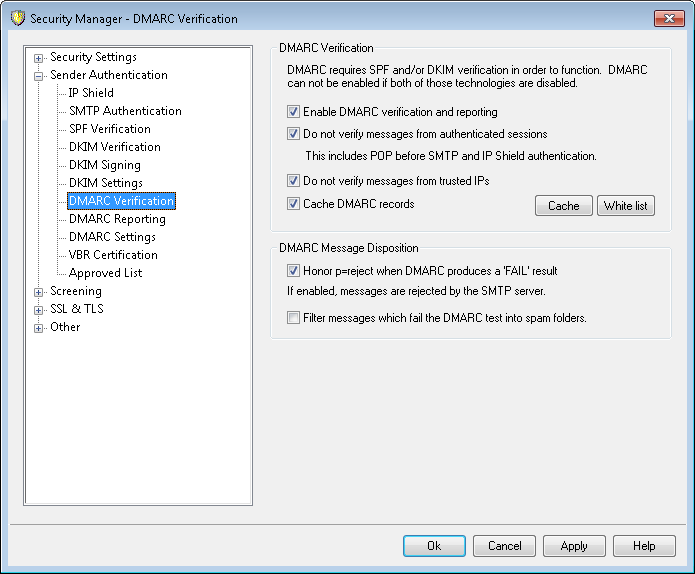Toggle 'Honor p=reject' on DMARC FAIL result
The image size is (695, 574).
294,271
